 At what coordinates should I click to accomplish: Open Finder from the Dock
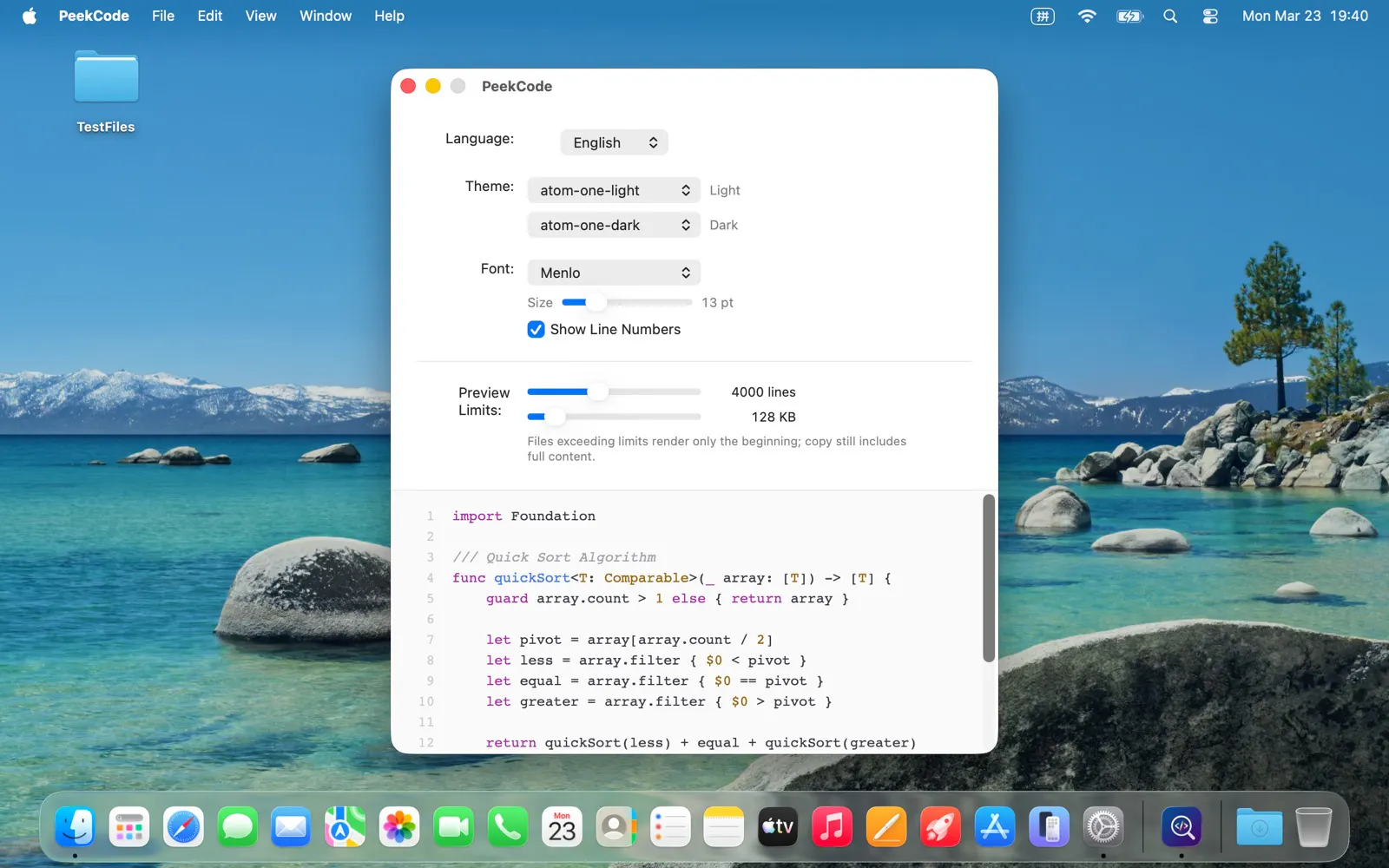pos(76,827)
